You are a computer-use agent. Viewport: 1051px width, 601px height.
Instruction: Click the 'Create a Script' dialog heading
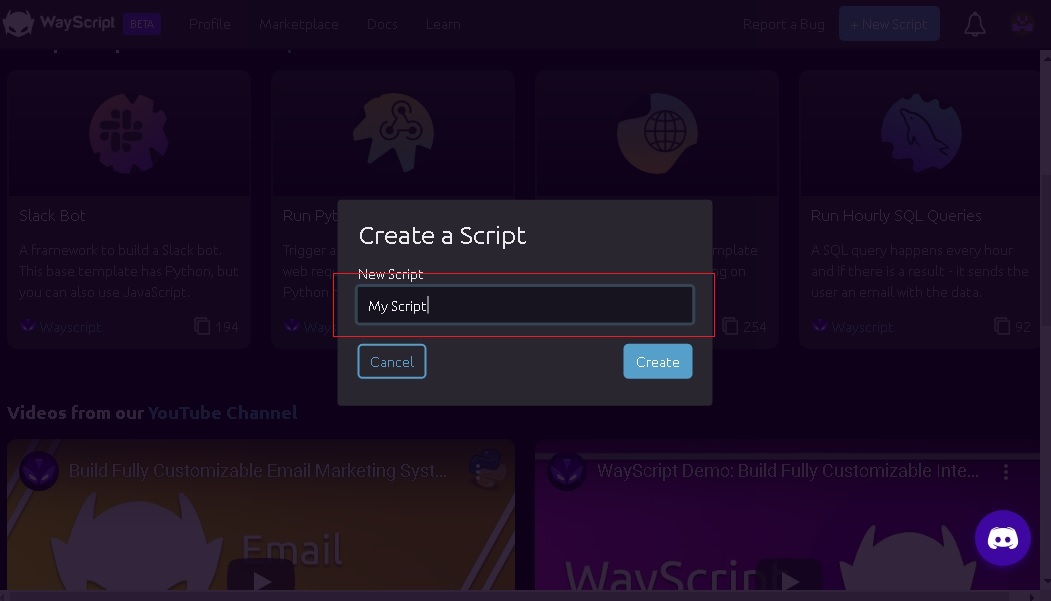click(x=442, y=235)
